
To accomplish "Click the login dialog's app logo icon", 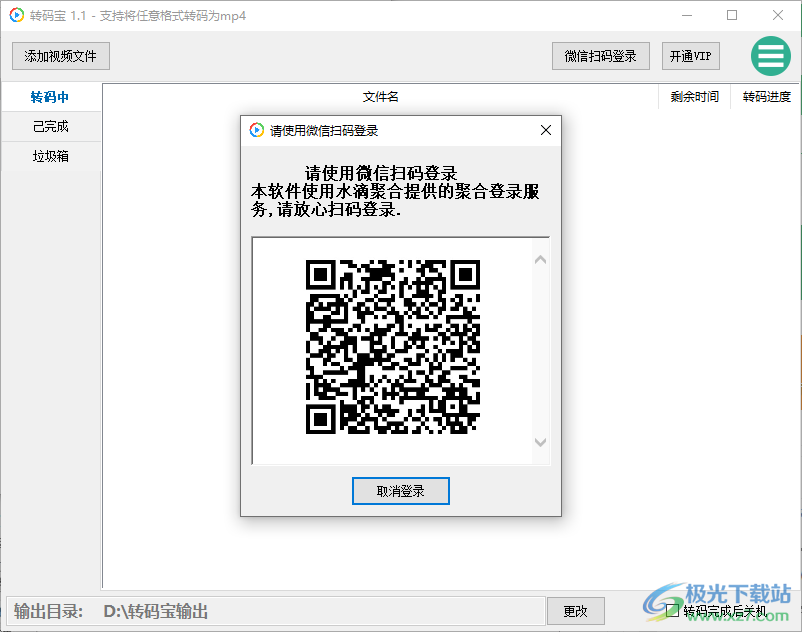I will point(257,130).
